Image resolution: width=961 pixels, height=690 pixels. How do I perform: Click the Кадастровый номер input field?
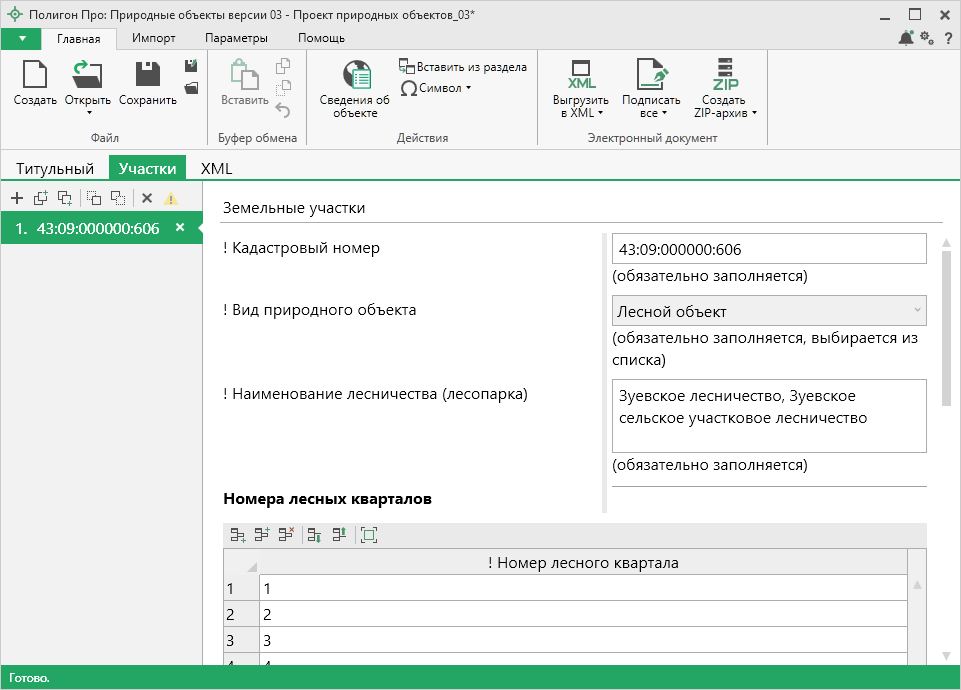coord(768,249)
